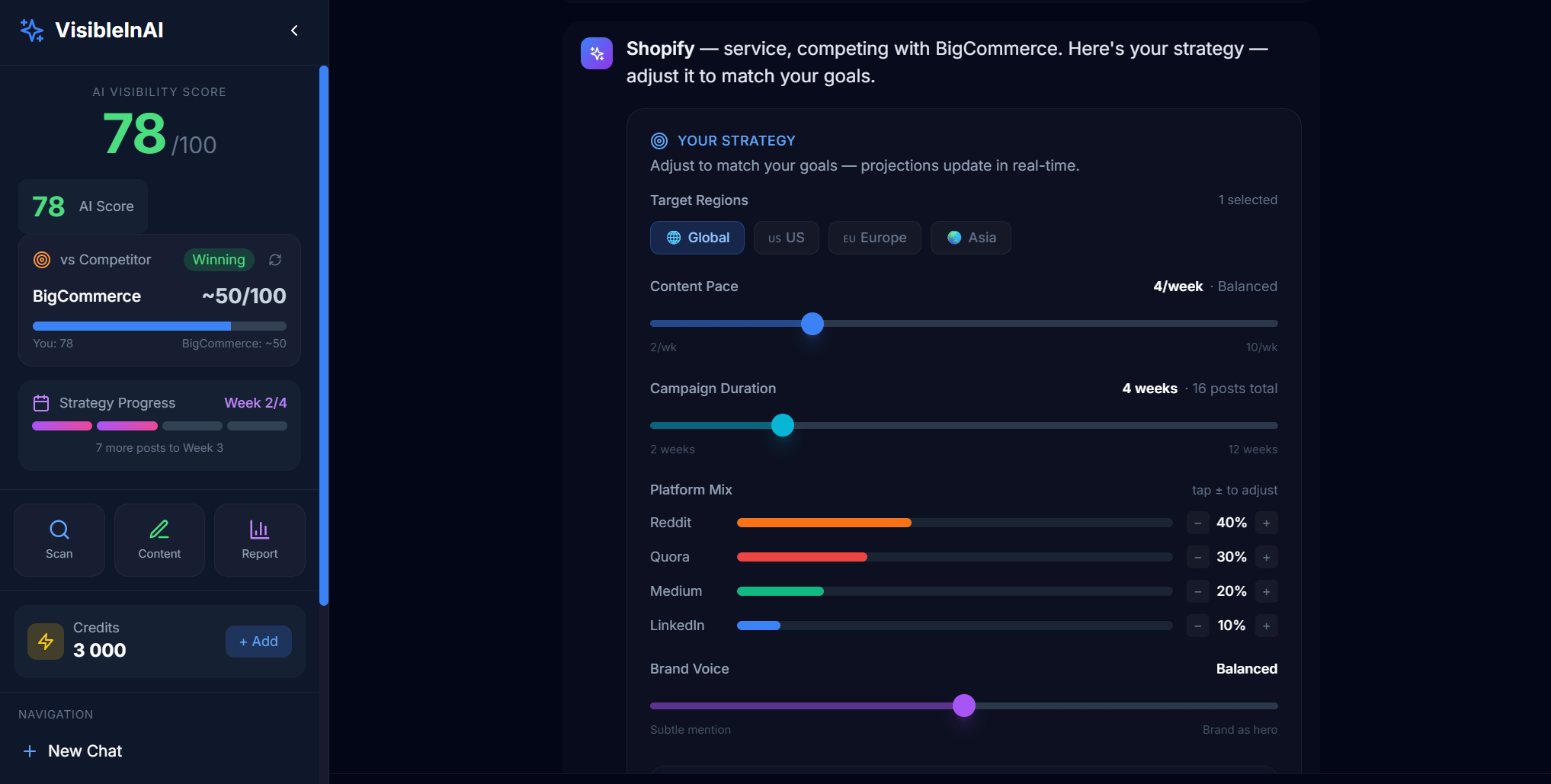Click the Strategy Progress week segments bar
Viewport: 1551px width, 784px height.
(x=159, y=426)
